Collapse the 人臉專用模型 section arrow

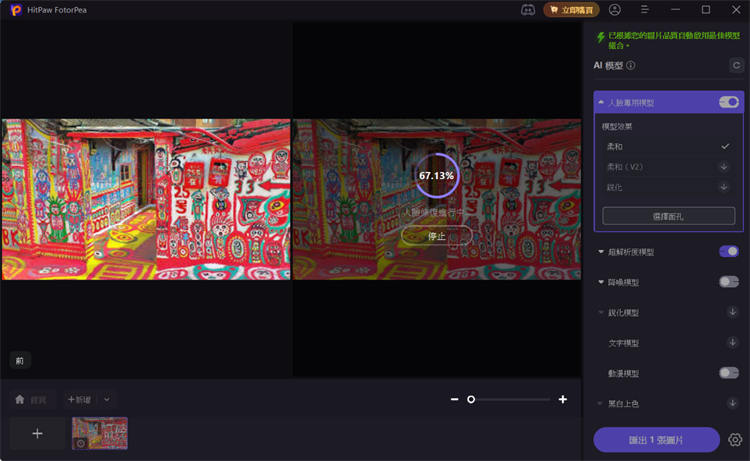click(x=601, y=102)
